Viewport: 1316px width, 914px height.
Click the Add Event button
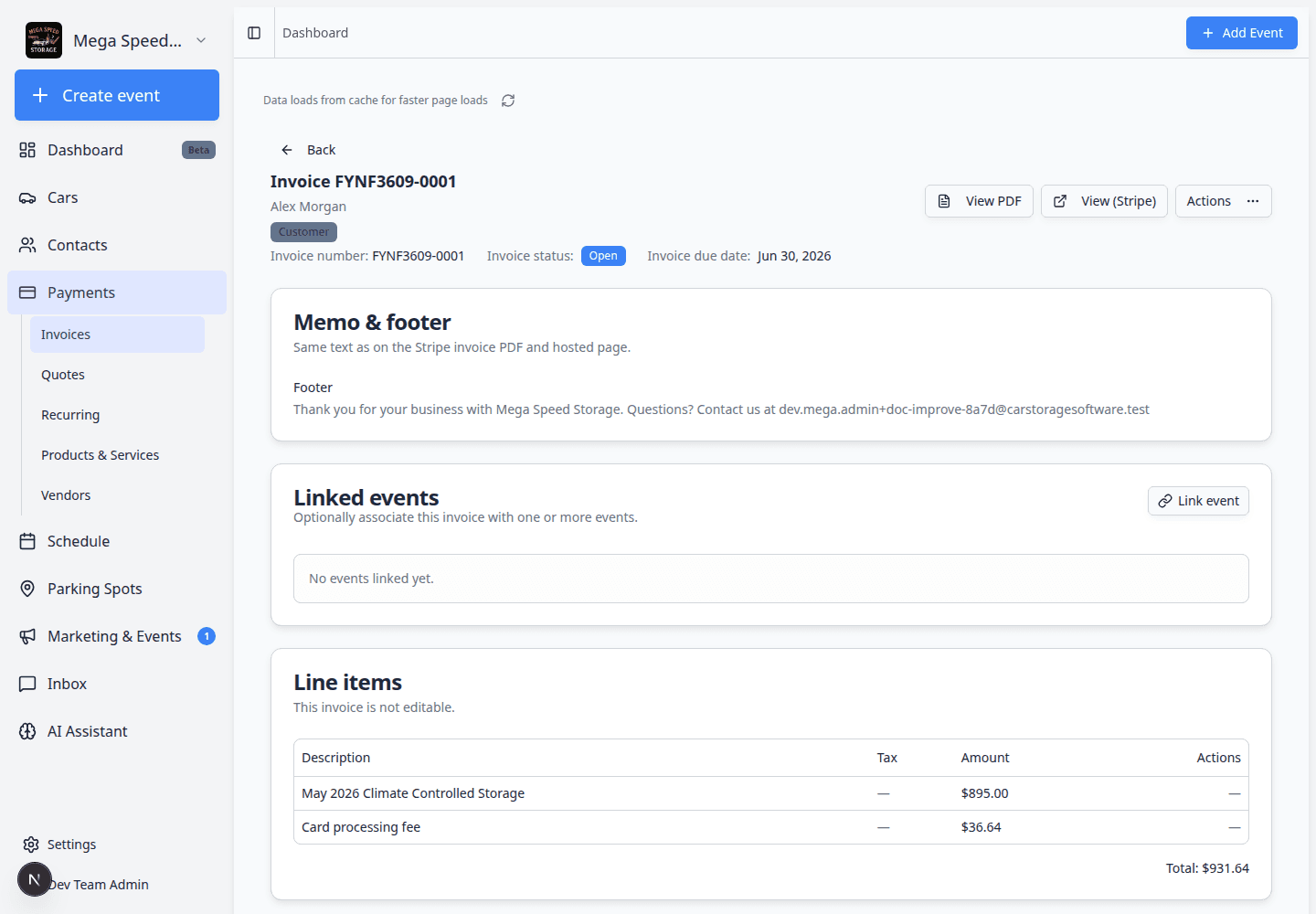click(1241, 33)
